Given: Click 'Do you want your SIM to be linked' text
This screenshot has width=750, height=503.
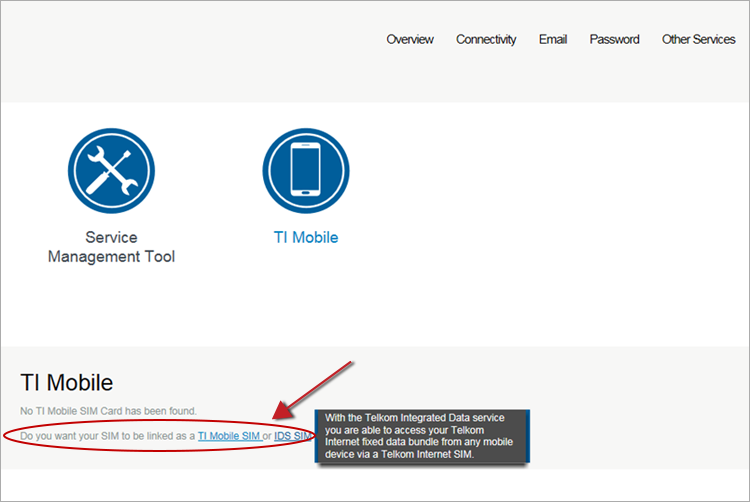Looking at the screenshot, I should coord(108,436).
